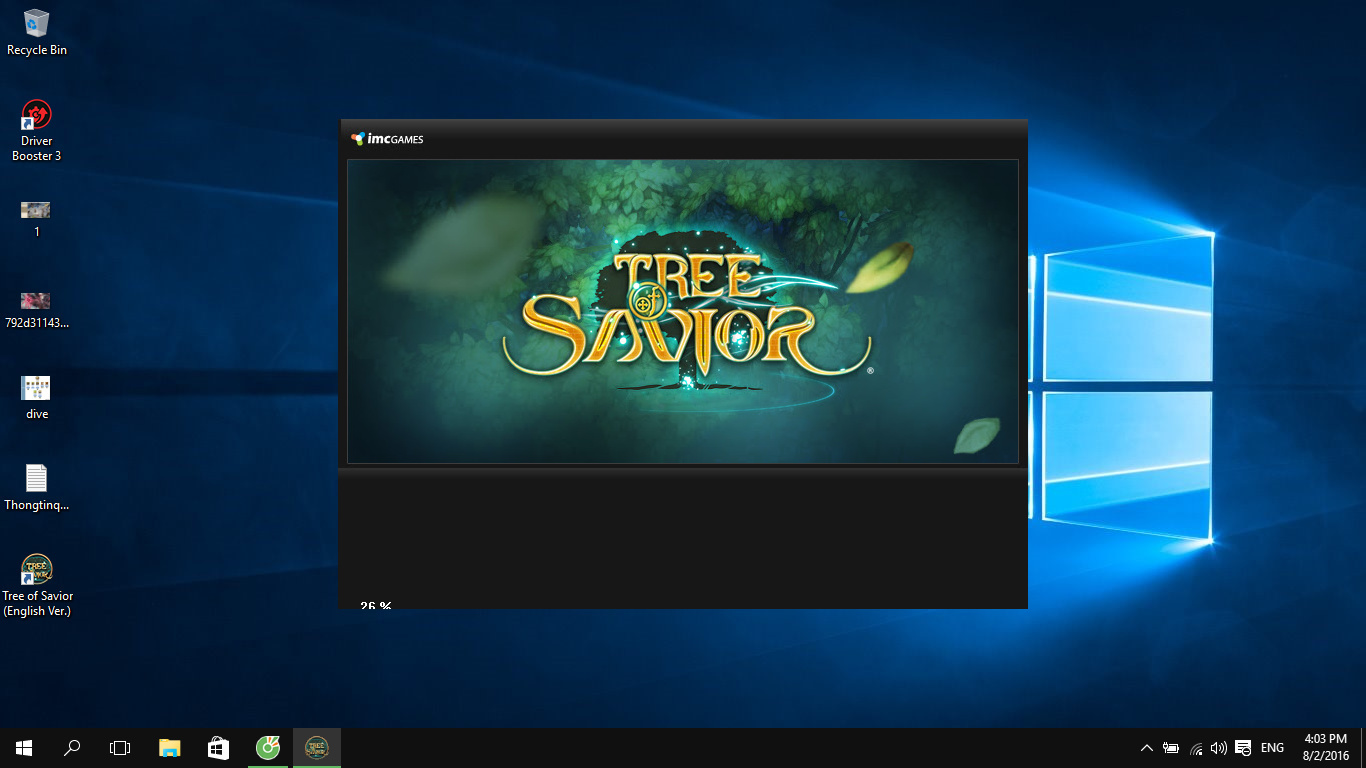Image resolution: width=1366 pixels, height=768 pixels.
Task: Open the volume control in system tray
Action: (1218, 748)
